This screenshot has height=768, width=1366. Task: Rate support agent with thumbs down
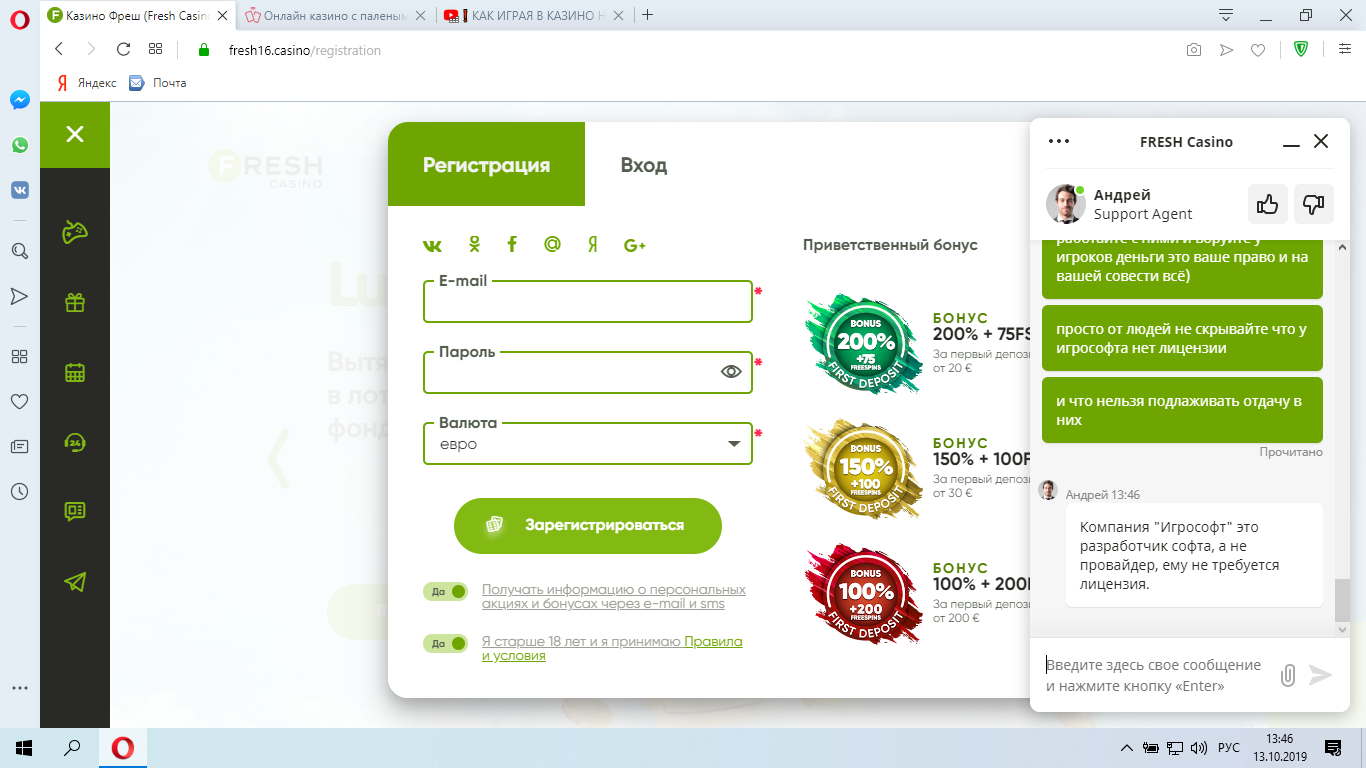click(x=1313, y=204)
